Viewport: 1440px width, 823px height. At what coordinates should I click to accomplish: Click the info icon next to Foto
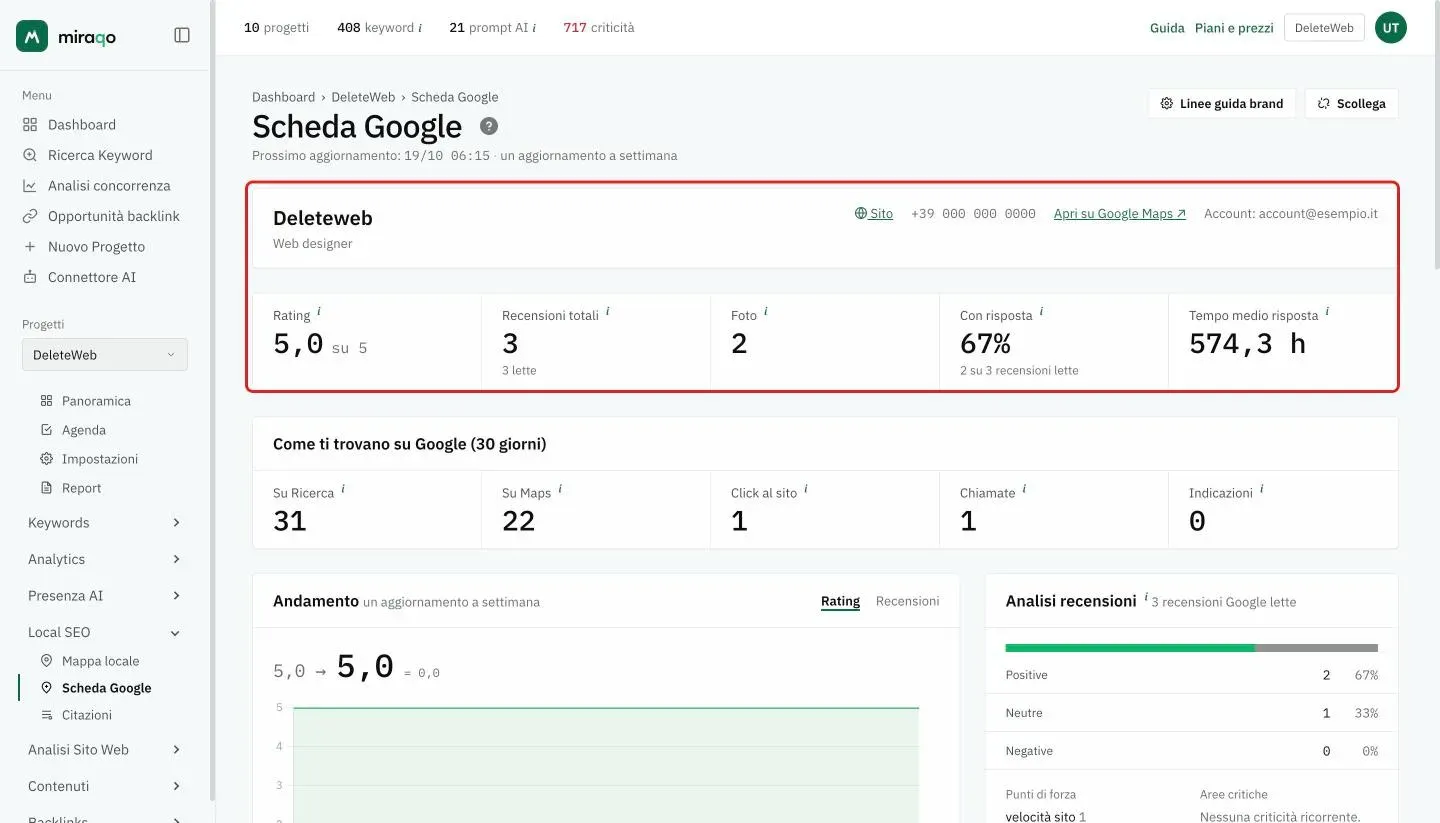(x=765, y=312)
